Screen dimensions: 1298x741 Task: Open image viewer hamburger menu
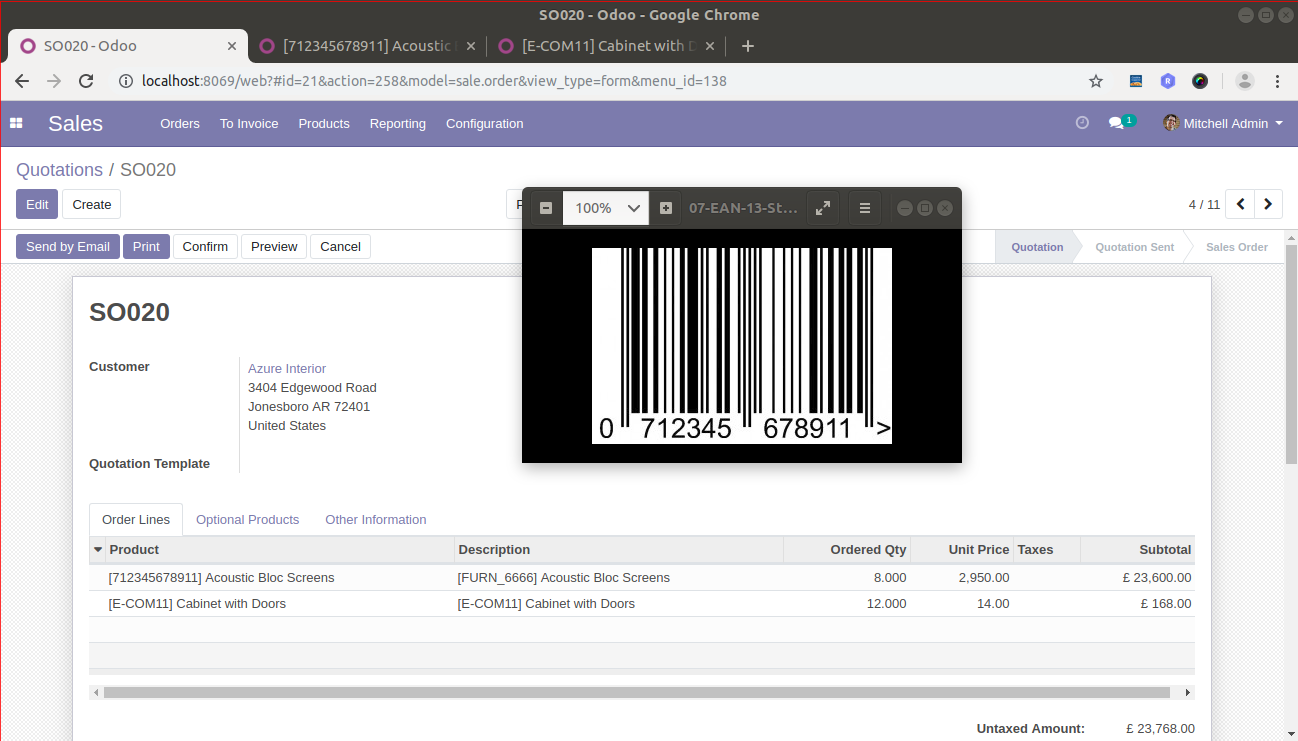[865, 208]
